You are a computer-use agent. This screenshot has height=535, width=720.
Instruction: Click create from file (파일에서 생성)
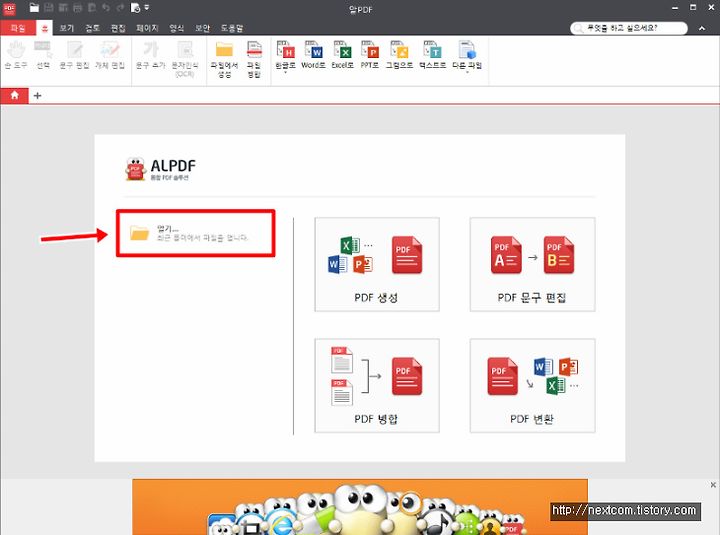coord(224,59)
